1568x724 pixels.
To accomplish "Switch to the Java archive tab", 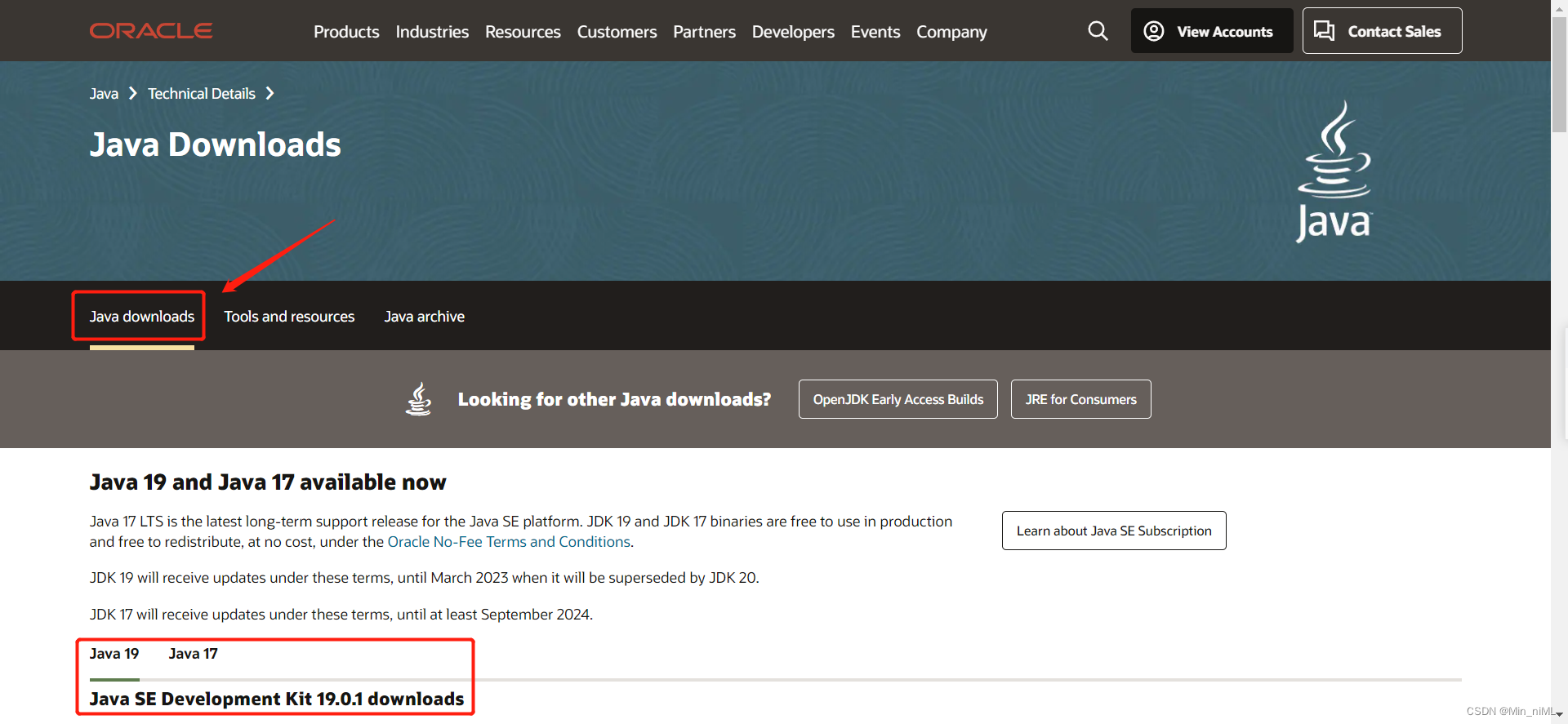I will point(425,317).
